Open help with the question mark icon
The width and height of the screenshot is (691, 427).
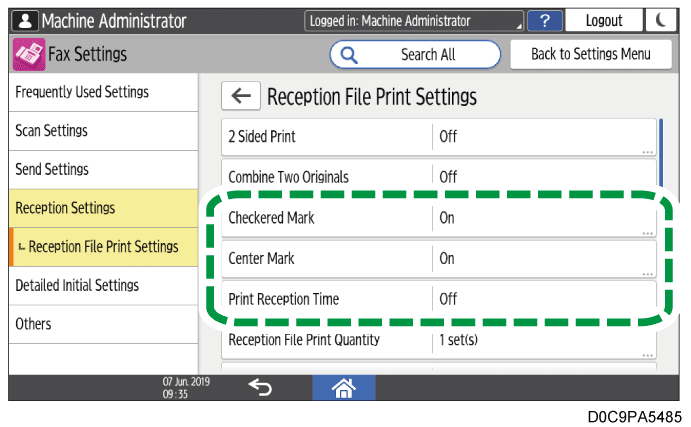click(x=543, y=20)
